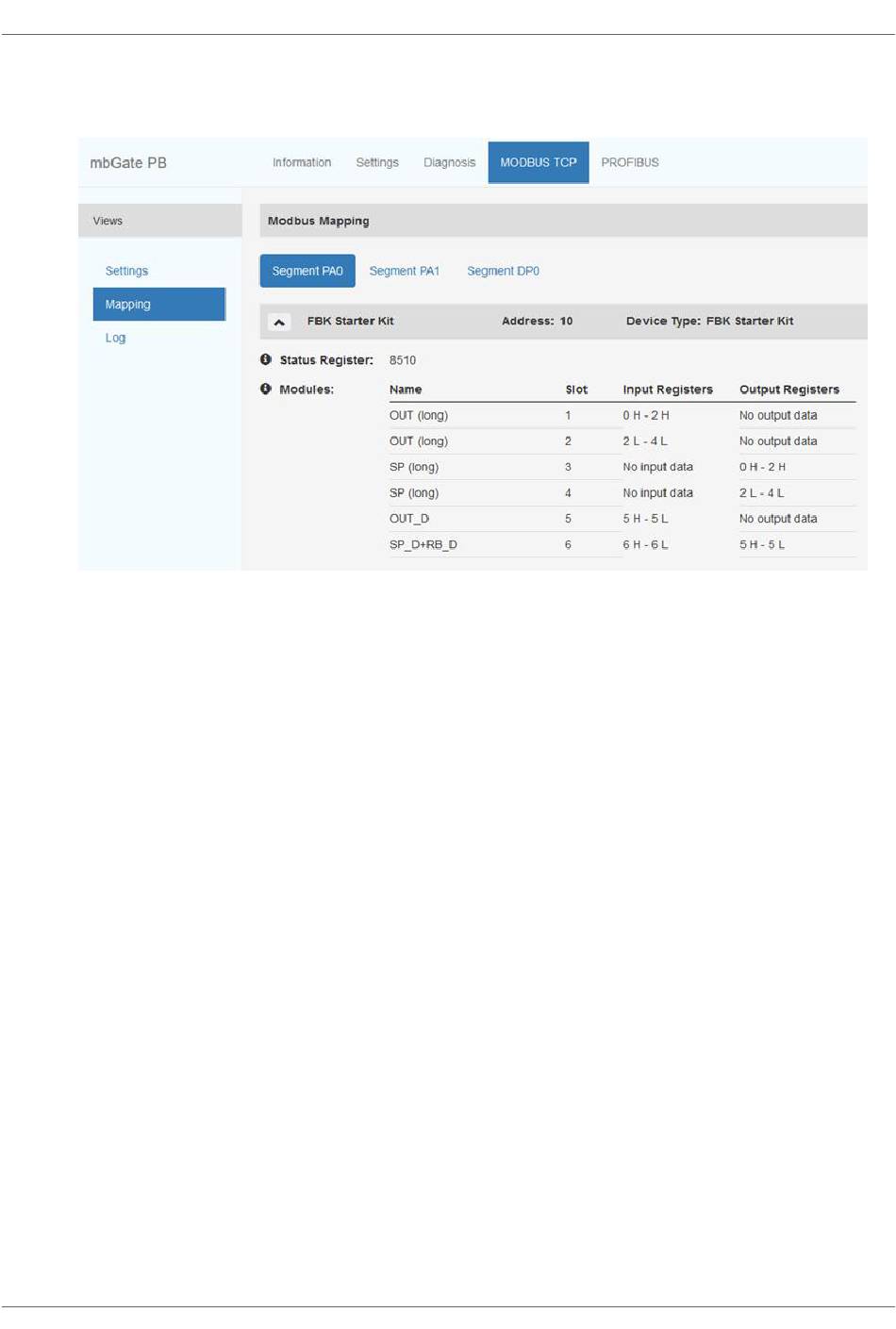Select the OUT (long) row in slot 2
The height and width of the screenshot is (1329, 896).
622,441
